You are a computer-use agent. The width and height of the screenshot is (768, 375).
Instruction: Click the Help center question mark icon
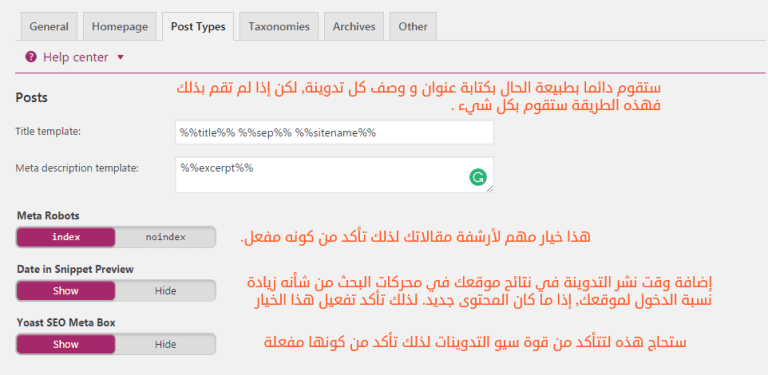pos(31,57)
